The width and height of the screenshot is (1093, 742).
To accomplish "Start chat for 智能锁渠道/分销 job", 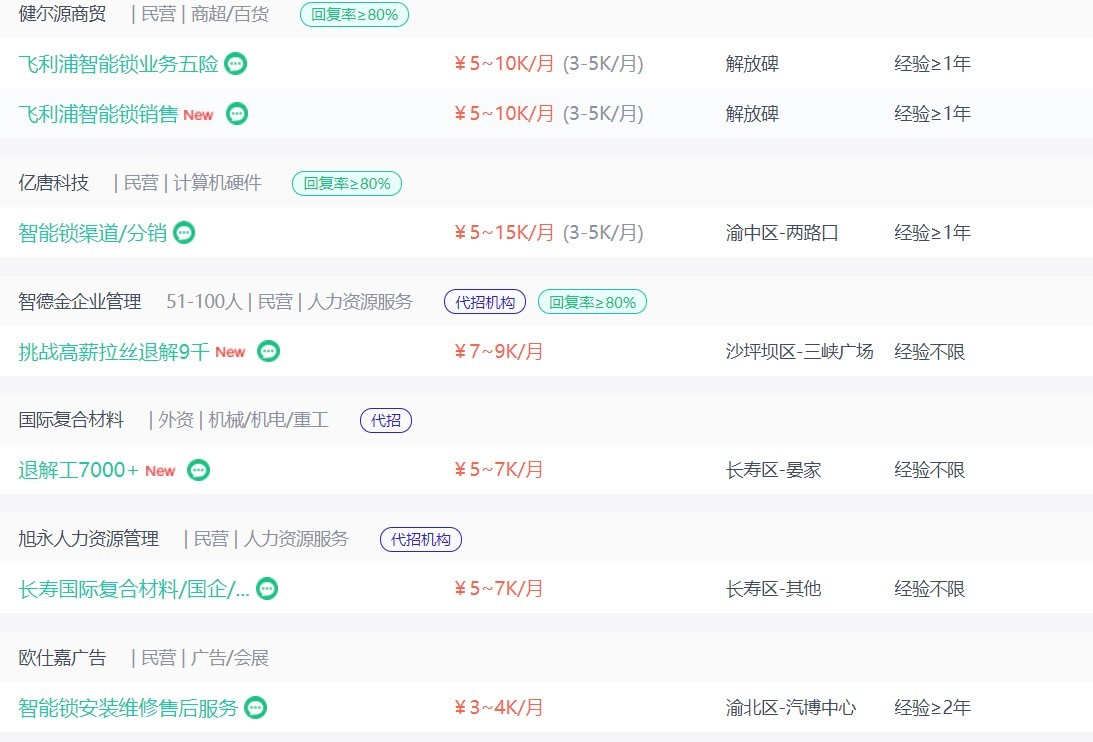I will pyautogui.click(x=184, y=233).
